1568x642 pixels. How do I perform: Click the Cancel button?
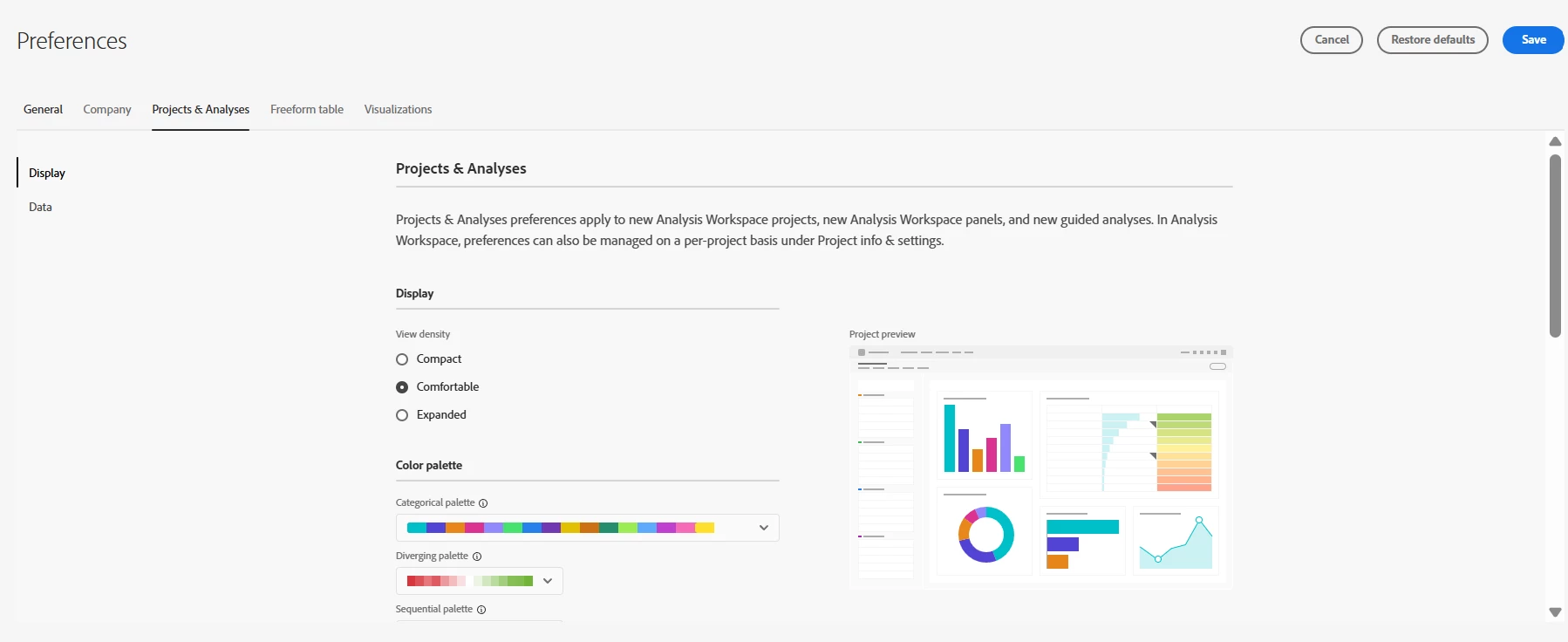tap(1332, 40)
